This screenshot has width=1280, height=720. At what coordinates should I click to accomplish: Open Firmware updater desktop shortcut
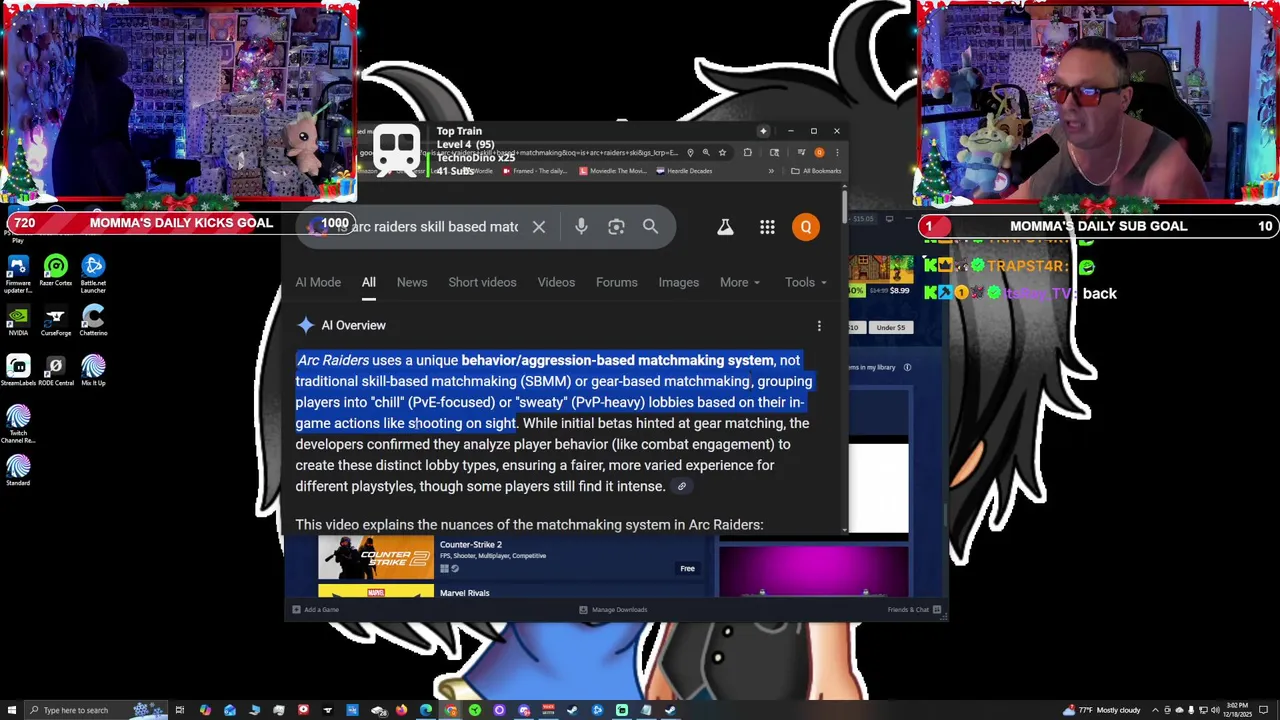(18, 271)
